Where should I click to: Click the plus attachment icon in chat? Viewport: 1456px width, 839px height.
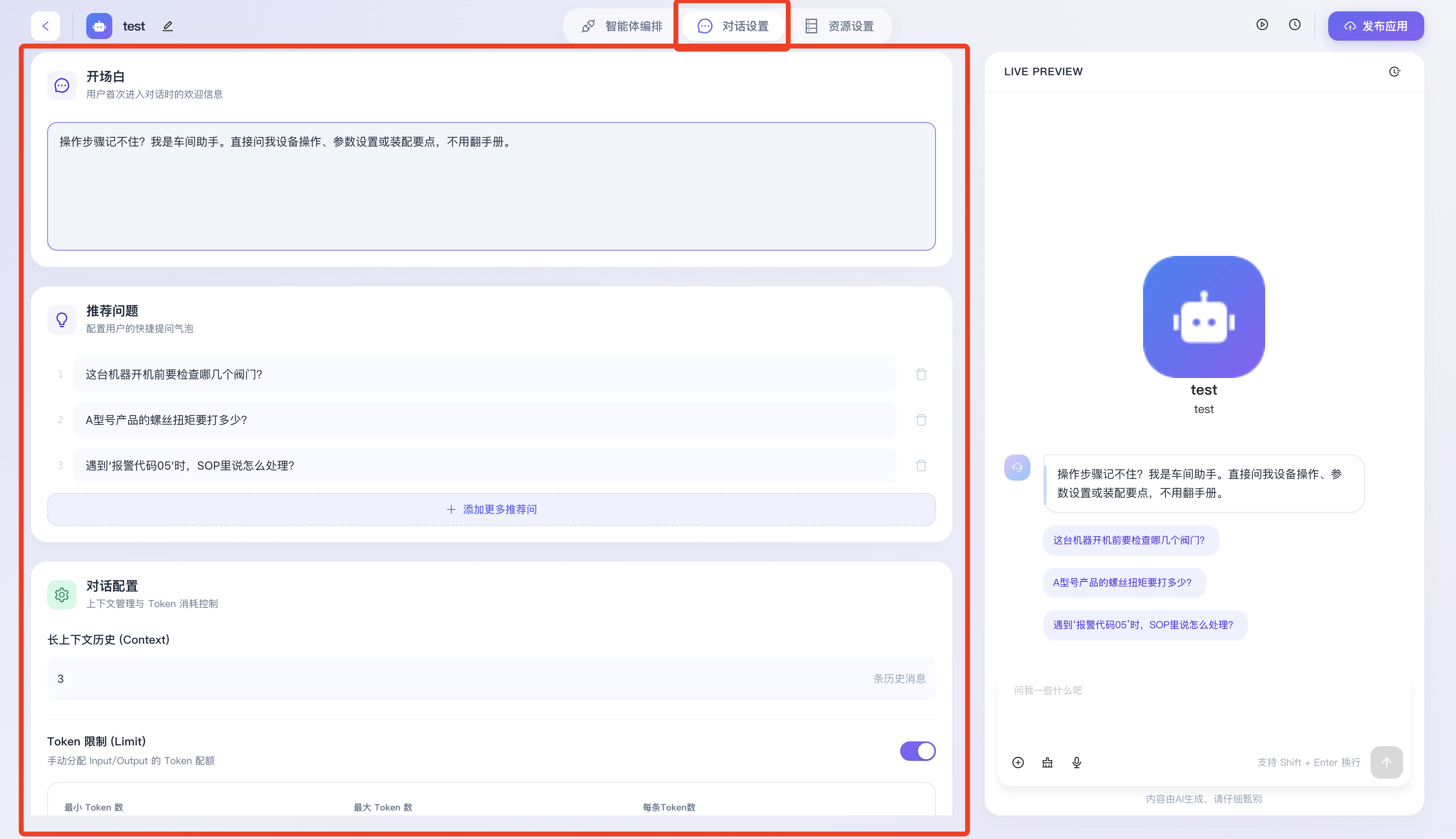[x=1018, y=763]
